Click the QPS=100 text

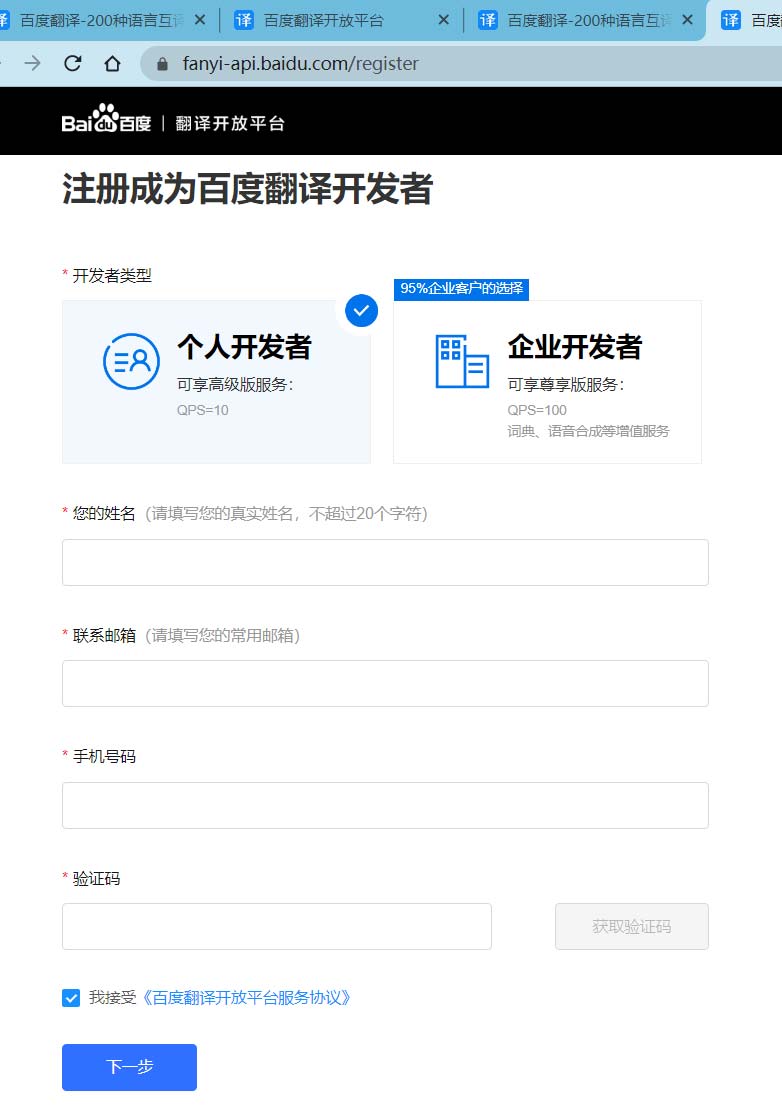pos(537,410)
